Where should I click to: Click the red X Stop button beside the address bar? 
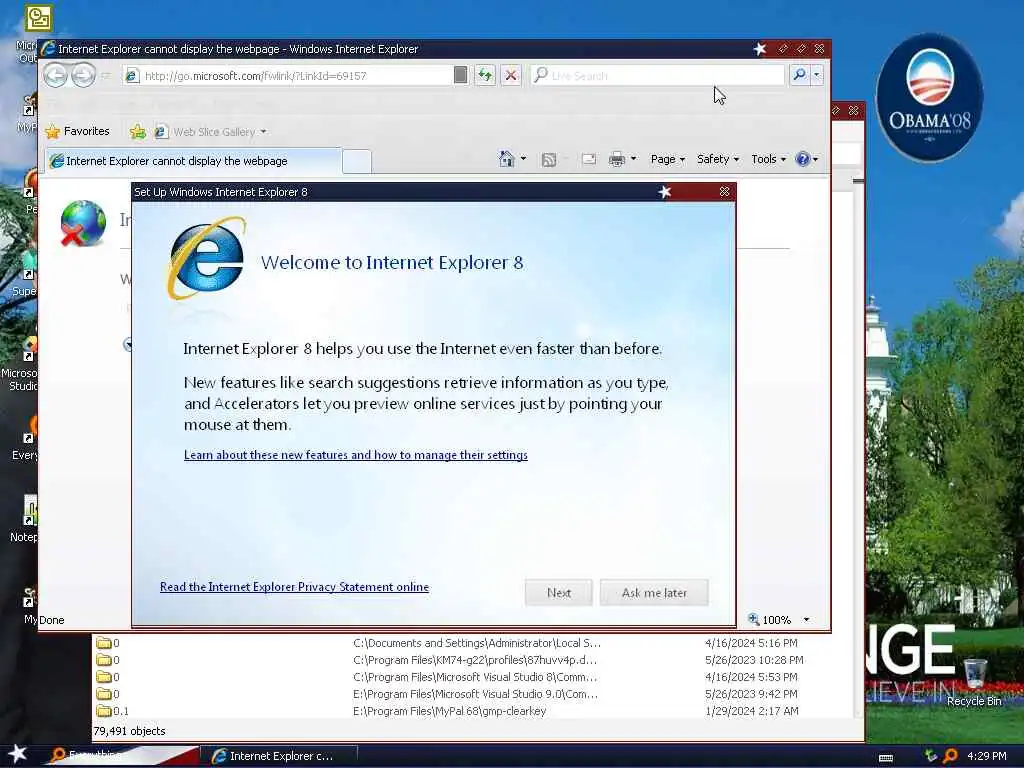coord(511,75)
